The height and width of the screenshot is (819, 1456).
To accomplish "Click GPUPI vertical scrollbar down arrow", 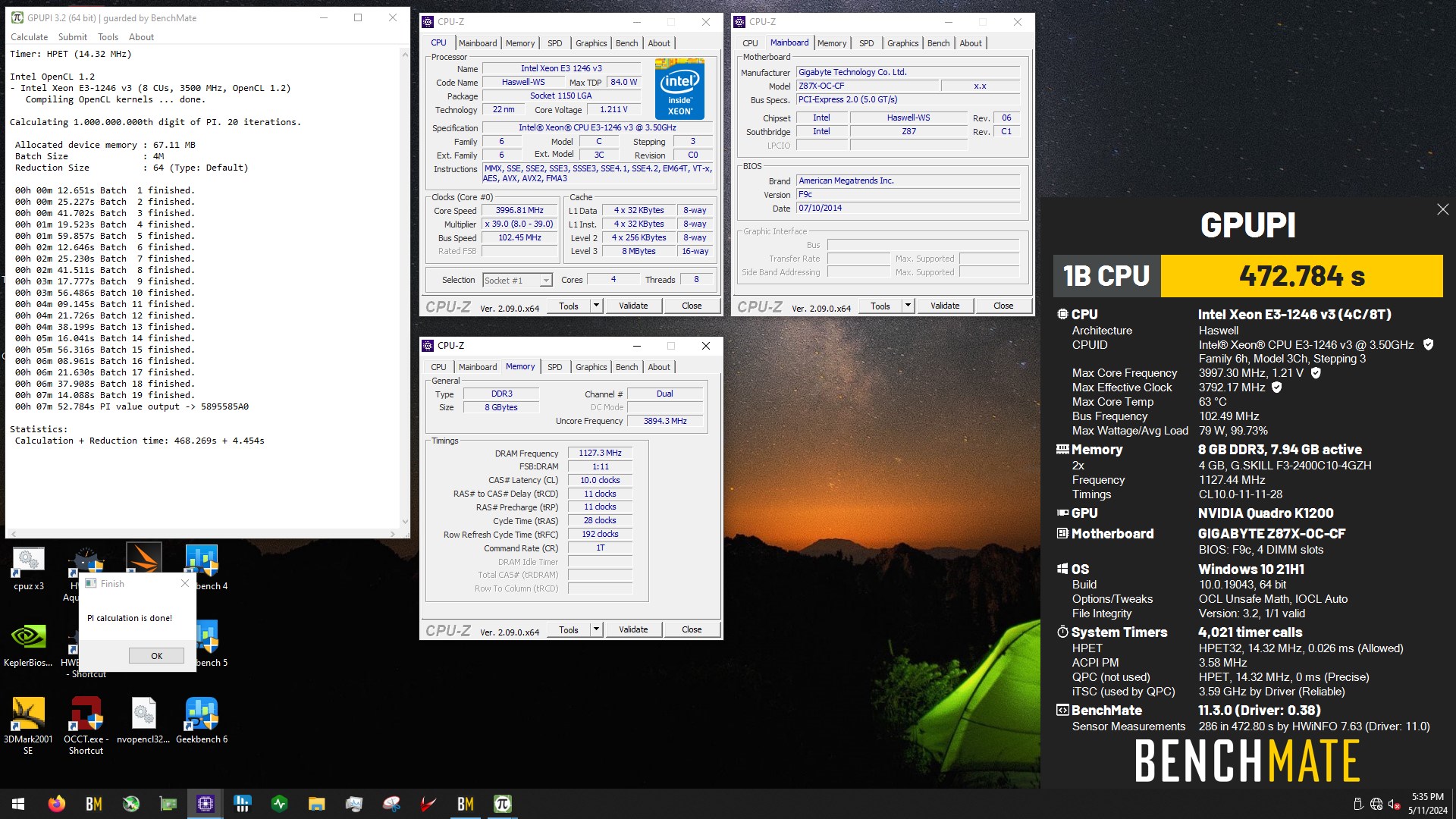I will [x=405, y=522].
